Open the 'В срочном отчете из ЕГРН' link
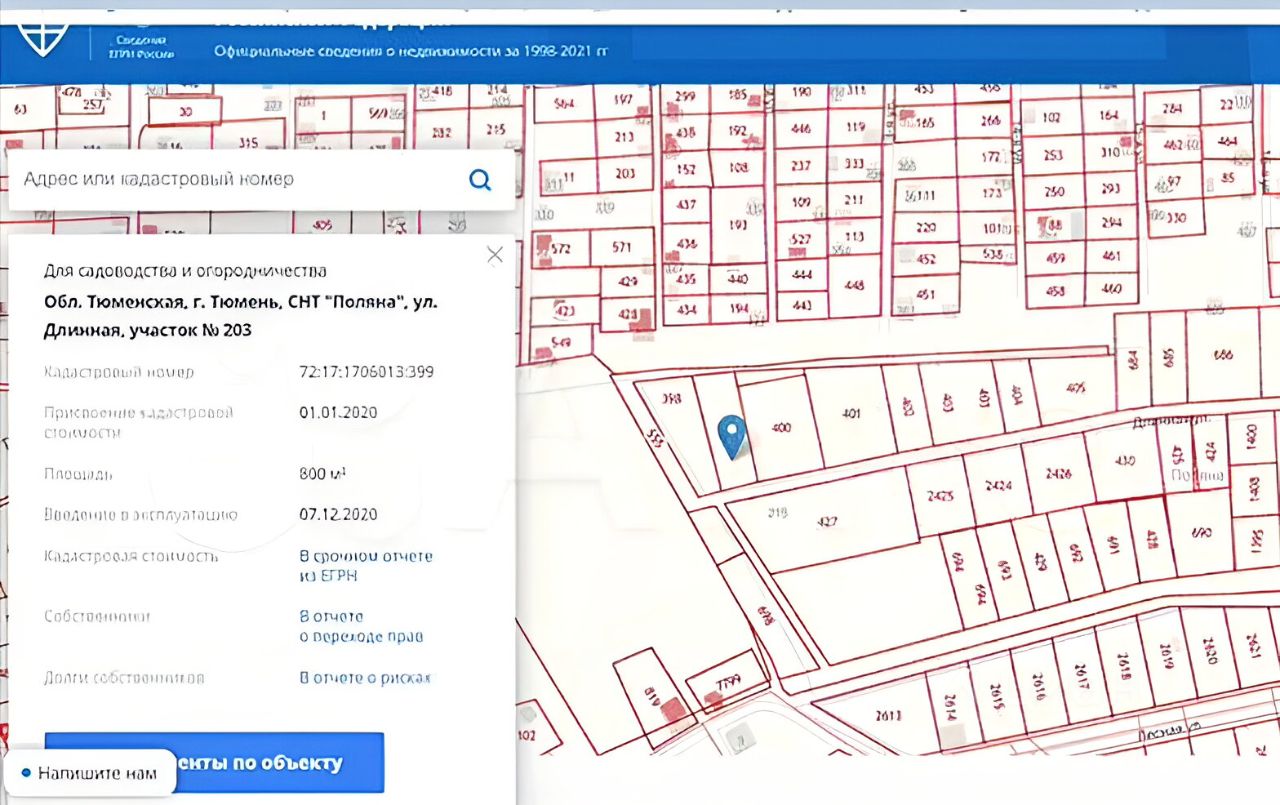This screenshot has width=1280, height=805. click(x=366, y=566)
